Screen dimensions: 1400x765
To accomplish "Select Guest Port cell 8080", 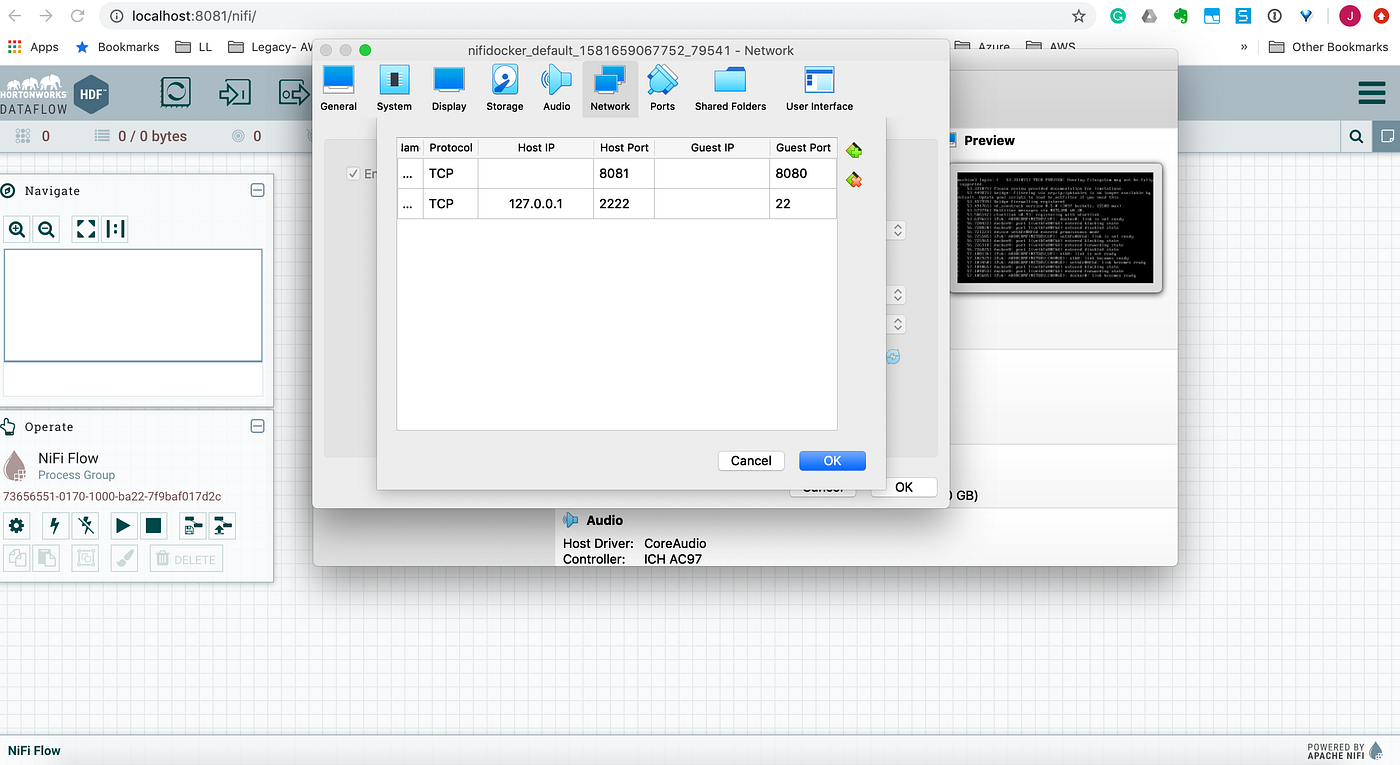I will click(x=804, y=173).
